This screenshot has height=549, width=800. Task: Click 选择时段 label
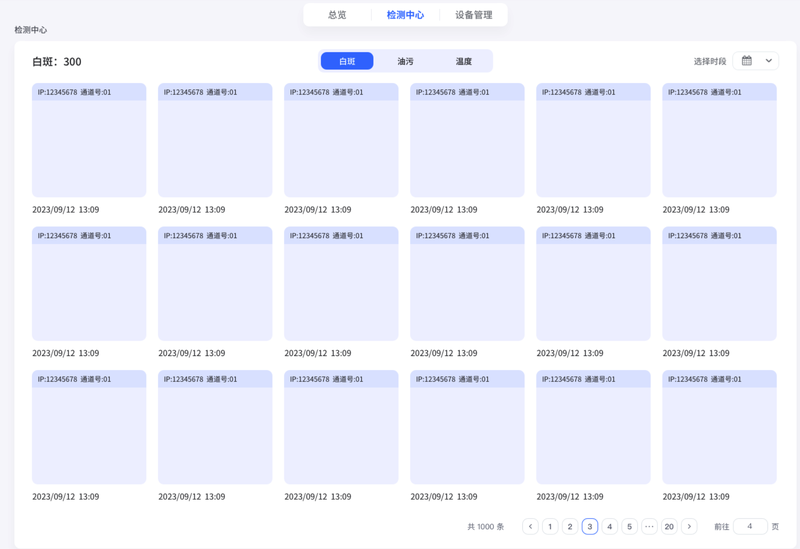pyautogui.click(x=710, y=61)
